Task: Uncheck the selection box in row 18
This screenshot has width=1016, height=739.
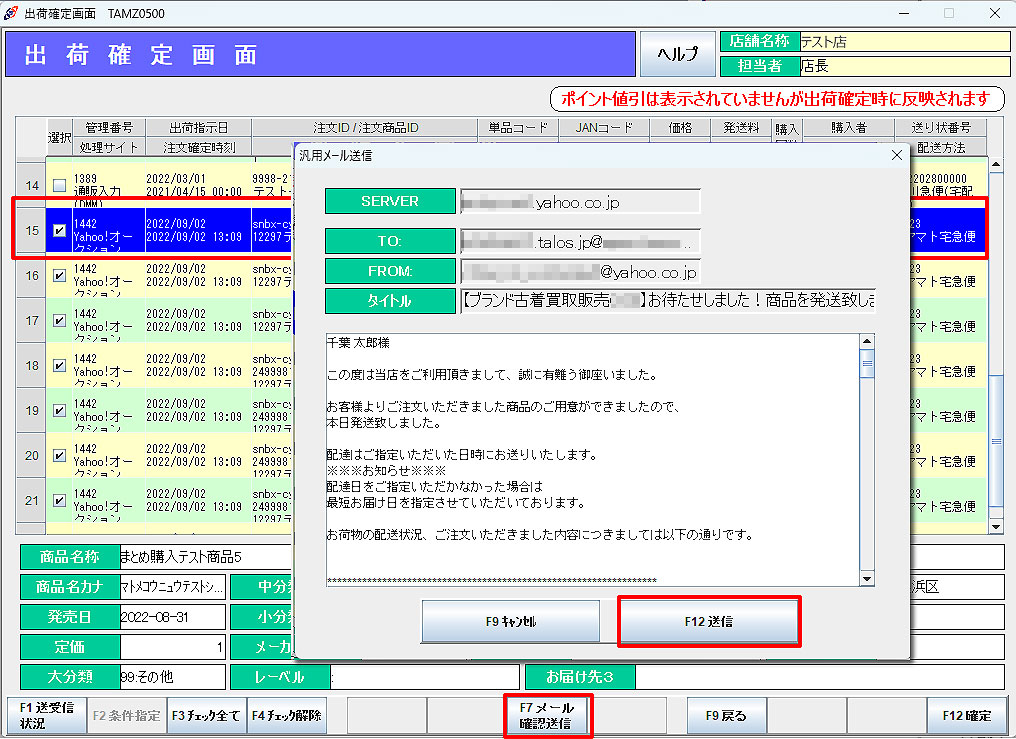Action: pos(59,365)
